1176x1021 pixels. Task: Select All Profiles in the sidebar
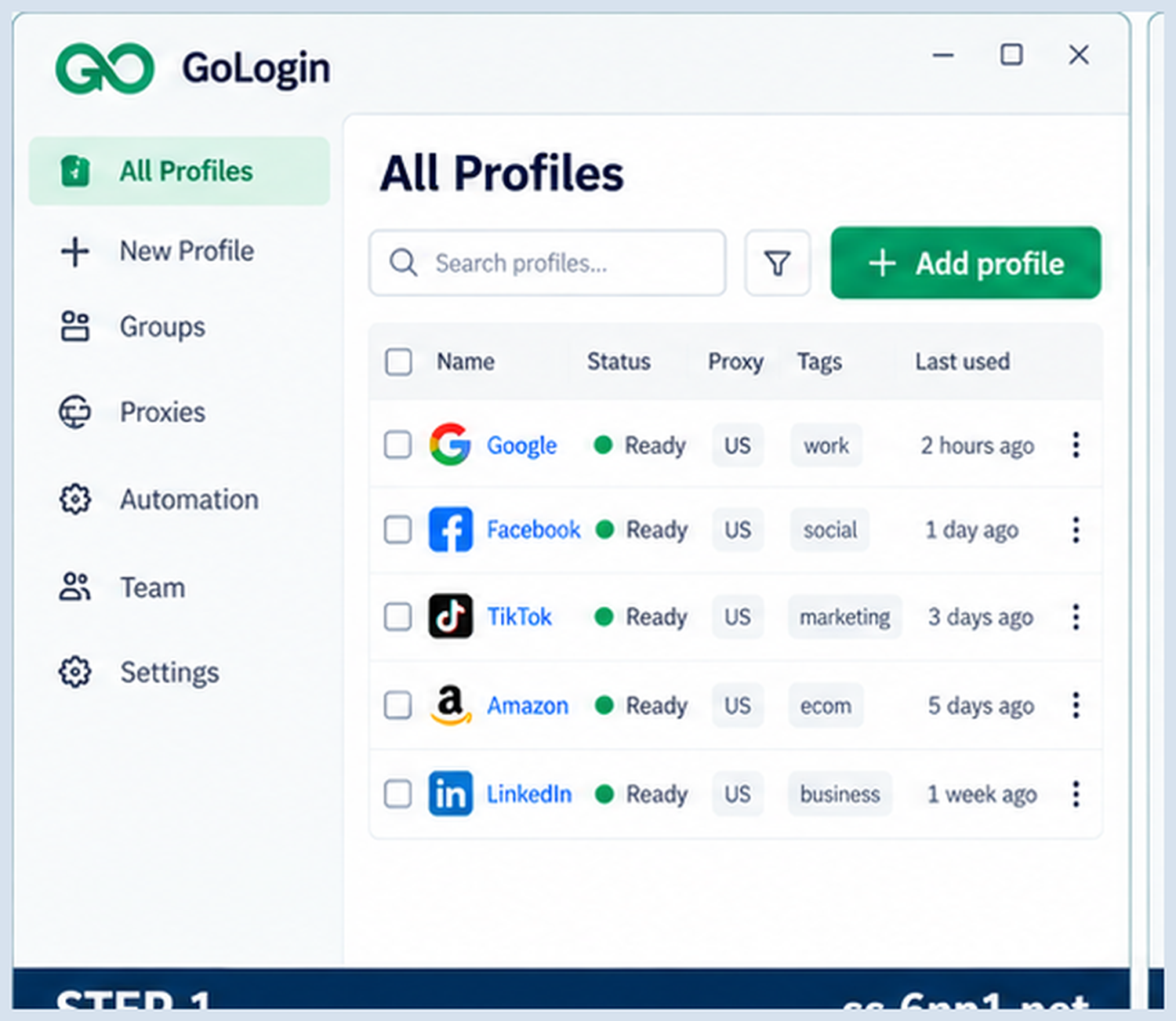tap(180, 171)
